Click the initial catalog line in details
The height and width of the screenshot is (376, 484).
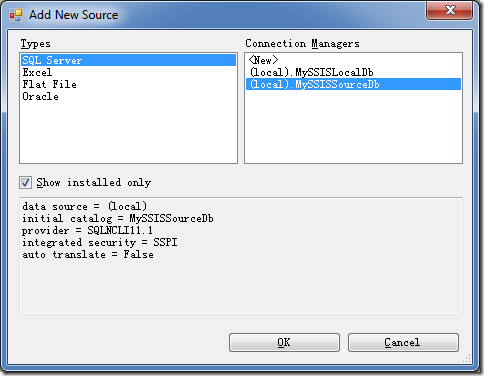[118, 218]
